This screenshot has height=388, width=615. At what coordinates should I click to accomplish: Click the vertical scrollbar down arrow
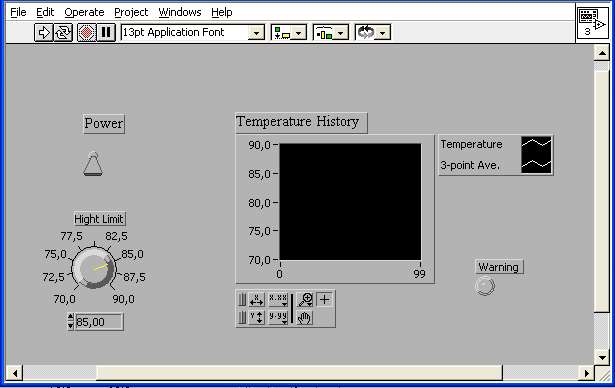[601, 357]
